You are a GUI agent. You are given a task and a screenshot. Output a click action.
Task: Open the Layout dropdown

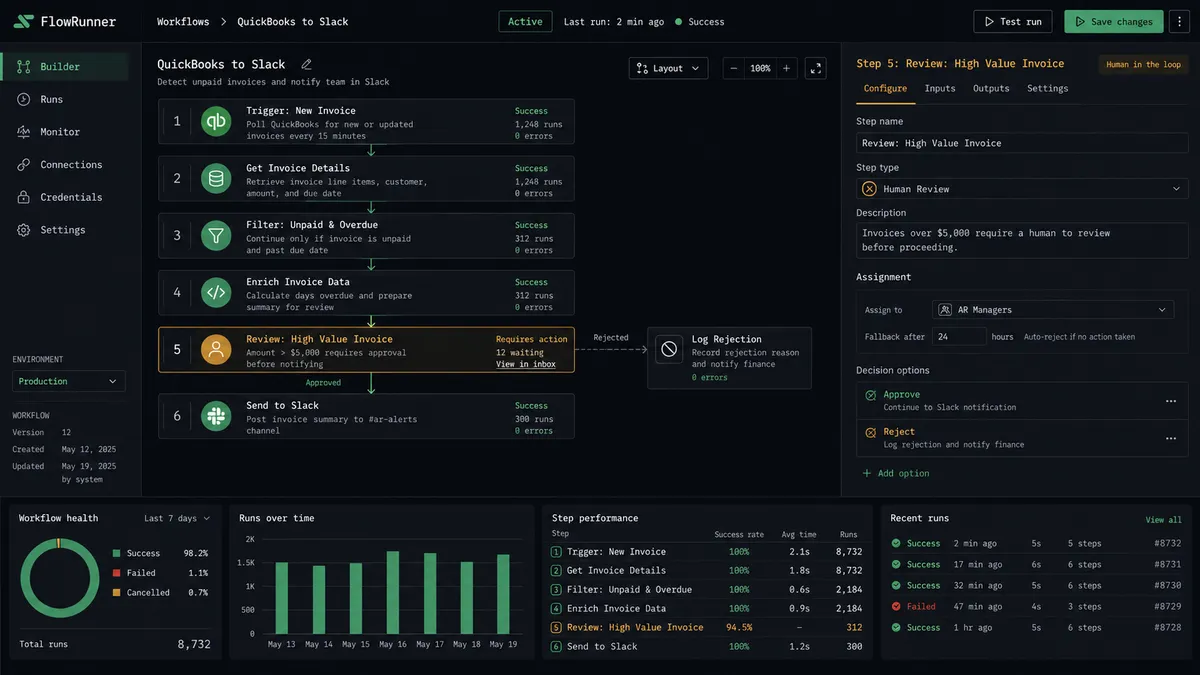point(668,68)
